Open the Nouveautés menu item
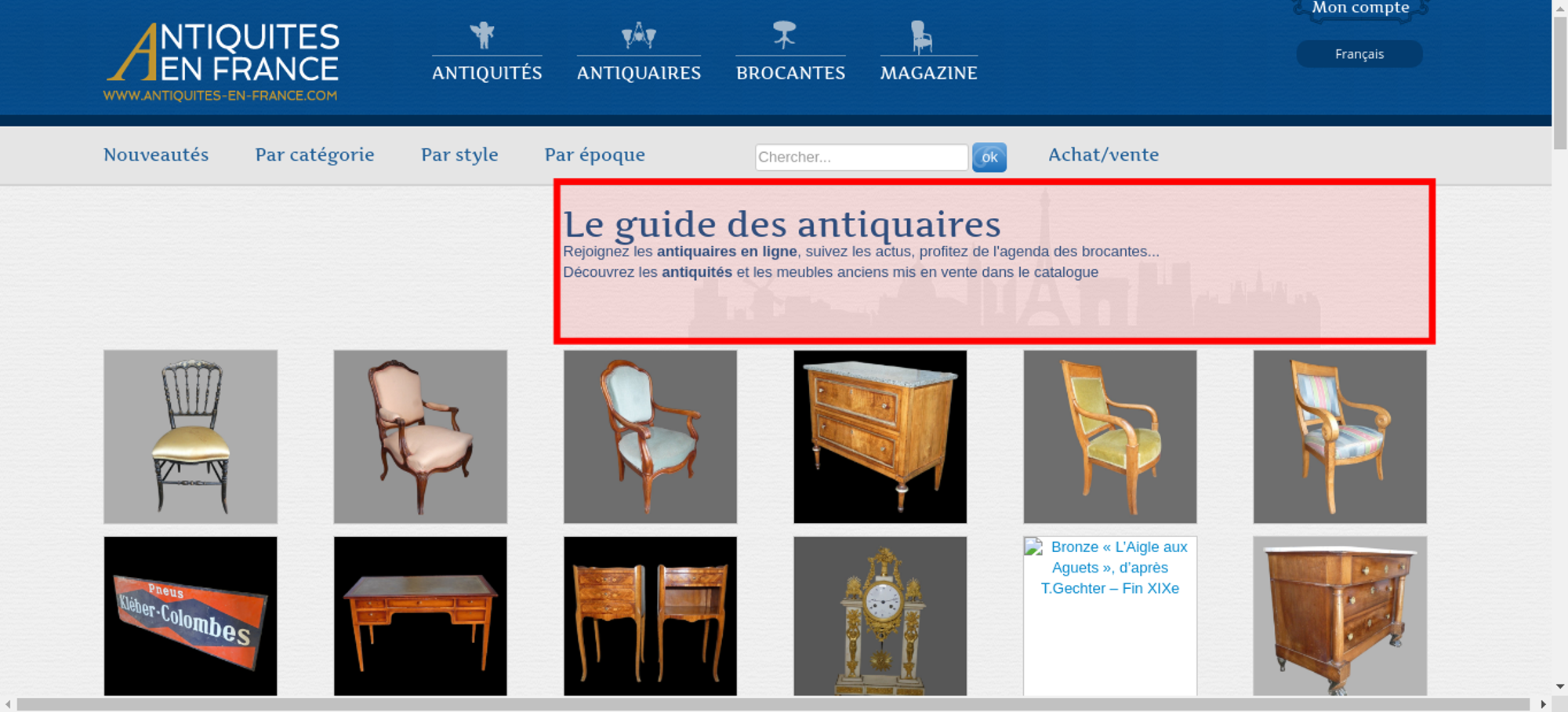 (156, 154)
